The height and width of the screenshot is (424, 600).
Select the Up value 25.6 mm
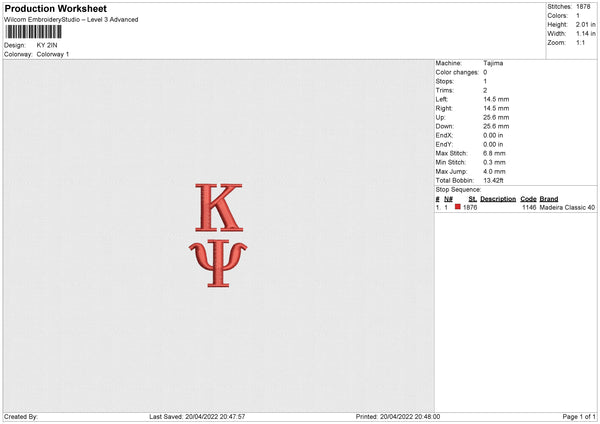(496, 117)
